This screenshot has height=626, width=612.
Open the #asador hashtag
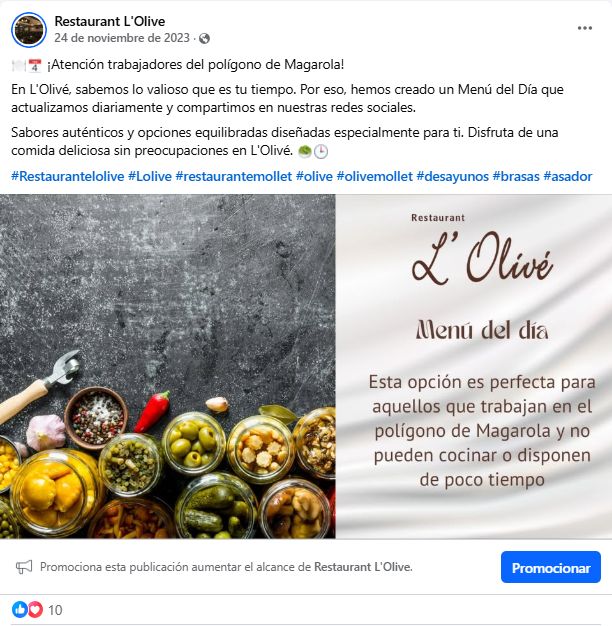pos(568,176)
